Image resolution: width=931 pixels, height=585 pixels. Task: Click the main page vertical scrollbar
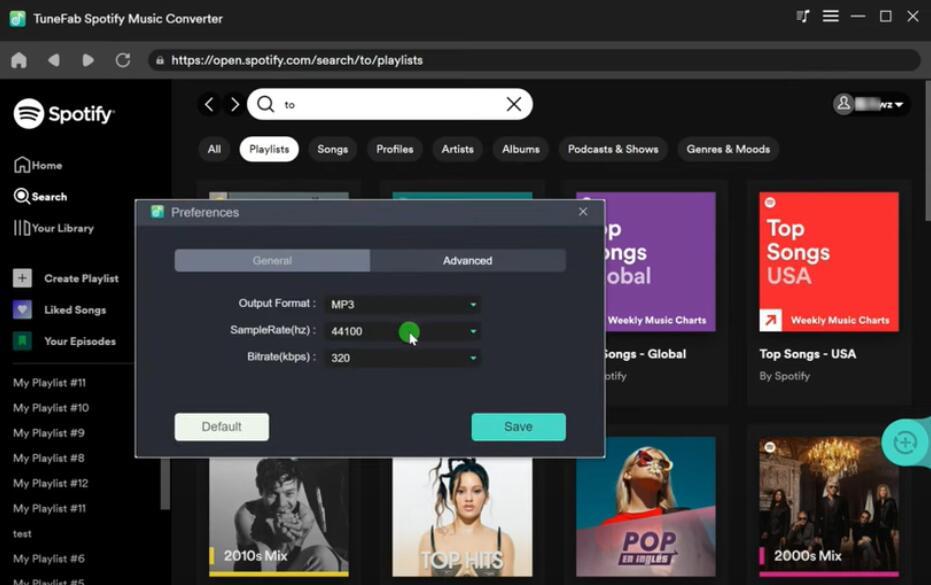(x=927, y=151)
